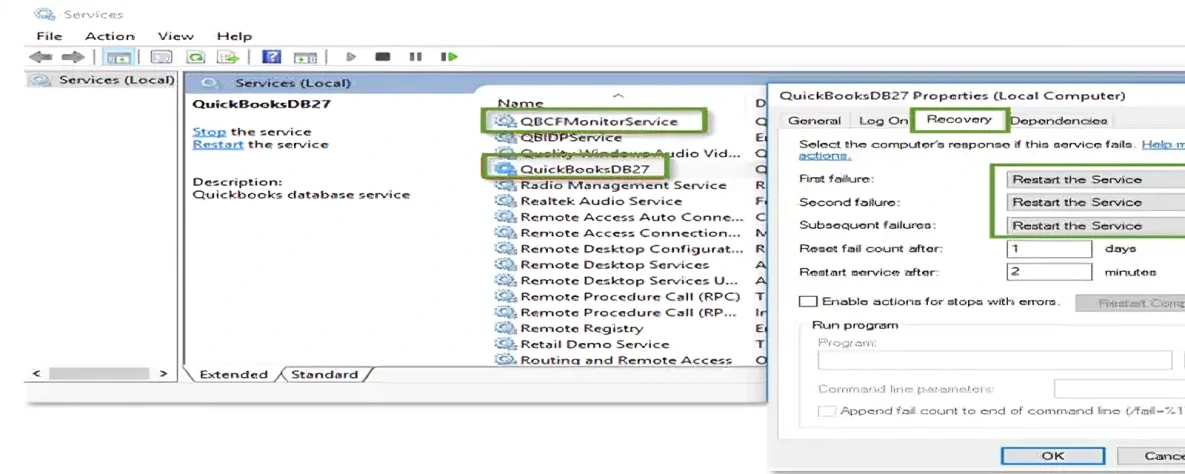Click the Stop the service link

[209, 132]
